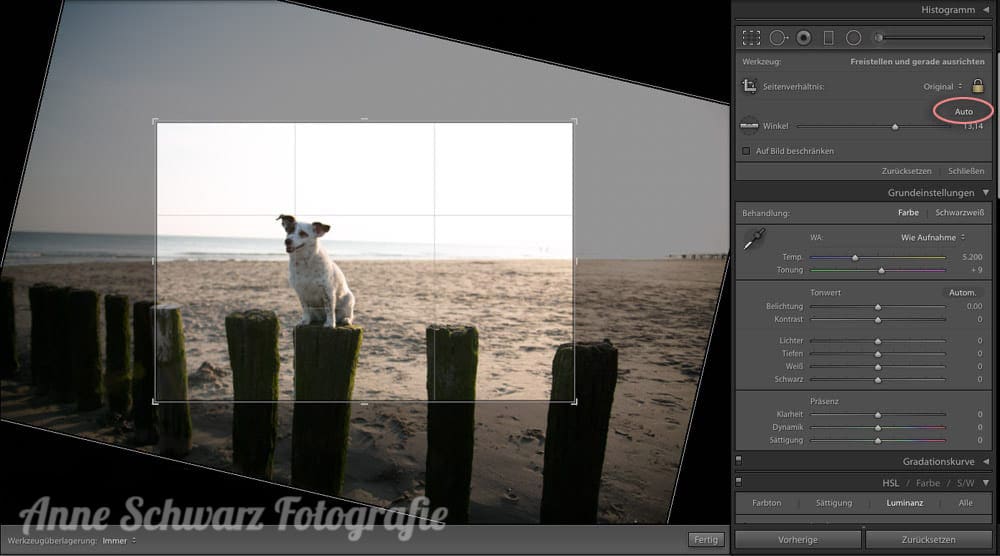Click the Belichtung value 0,00 field

974,306
